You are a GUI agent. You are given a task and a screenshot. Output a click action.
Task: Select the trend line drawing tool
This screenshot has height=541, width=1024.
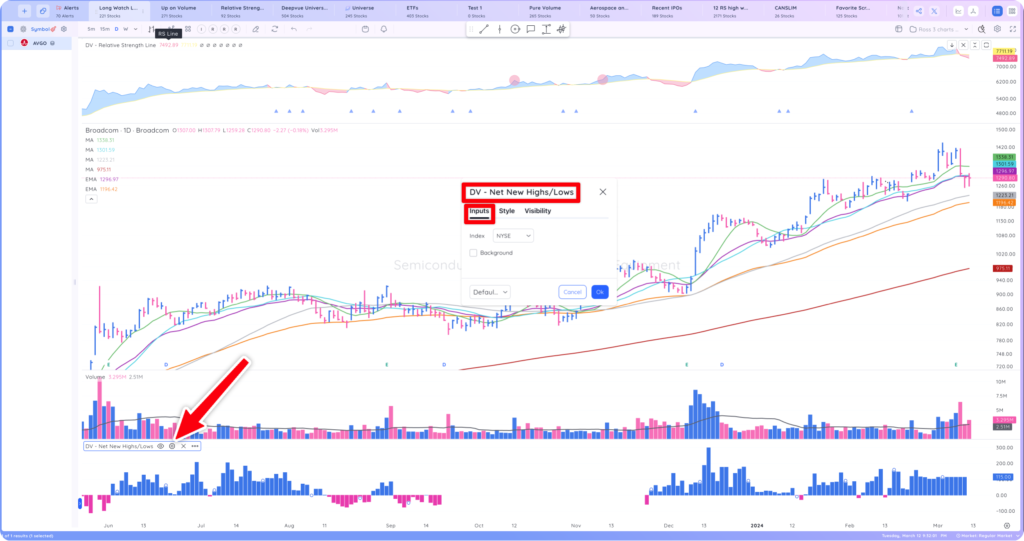point(484,29)
